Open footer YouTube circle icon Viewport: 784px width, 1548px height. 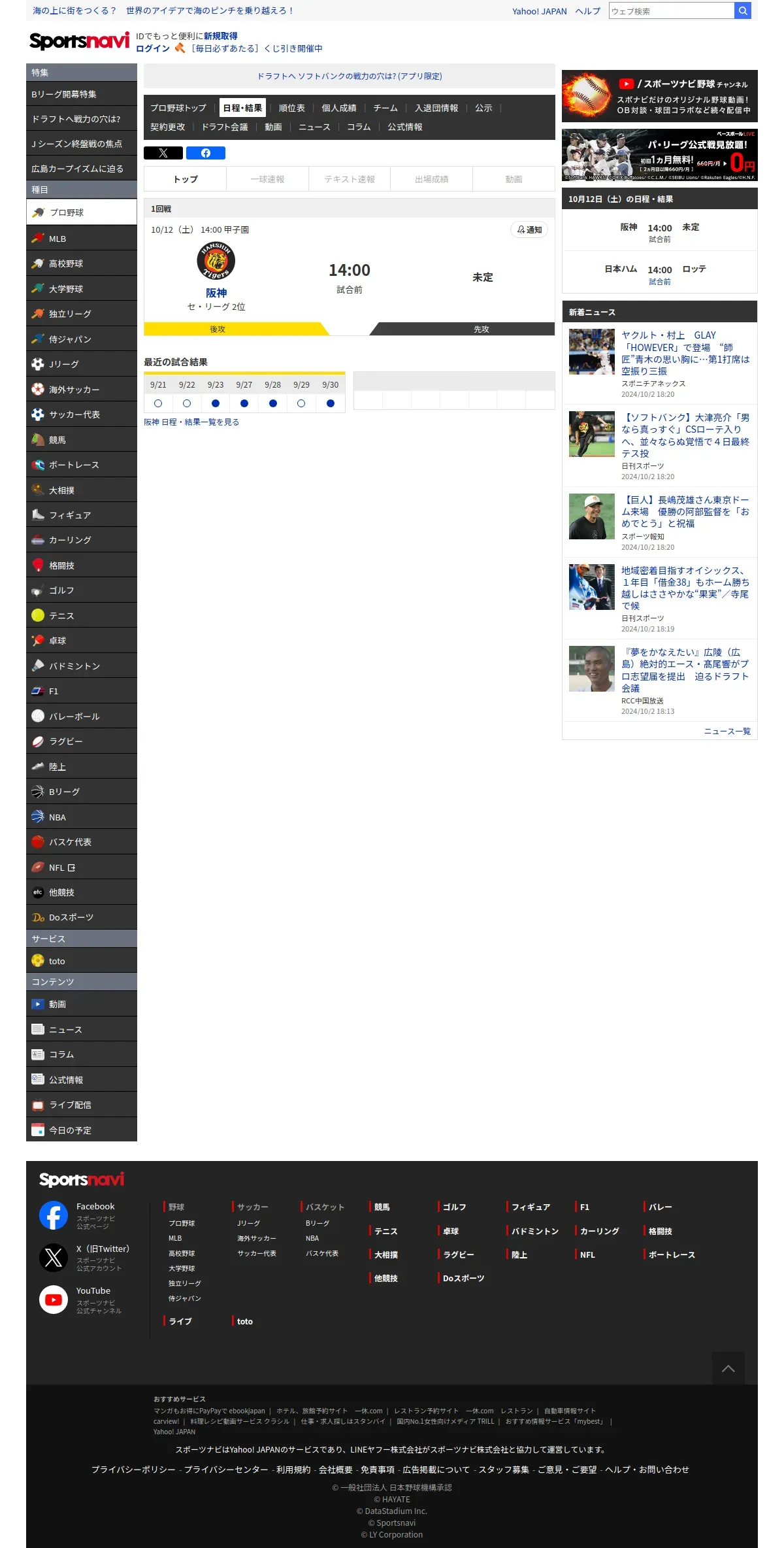pos(54,1300)
